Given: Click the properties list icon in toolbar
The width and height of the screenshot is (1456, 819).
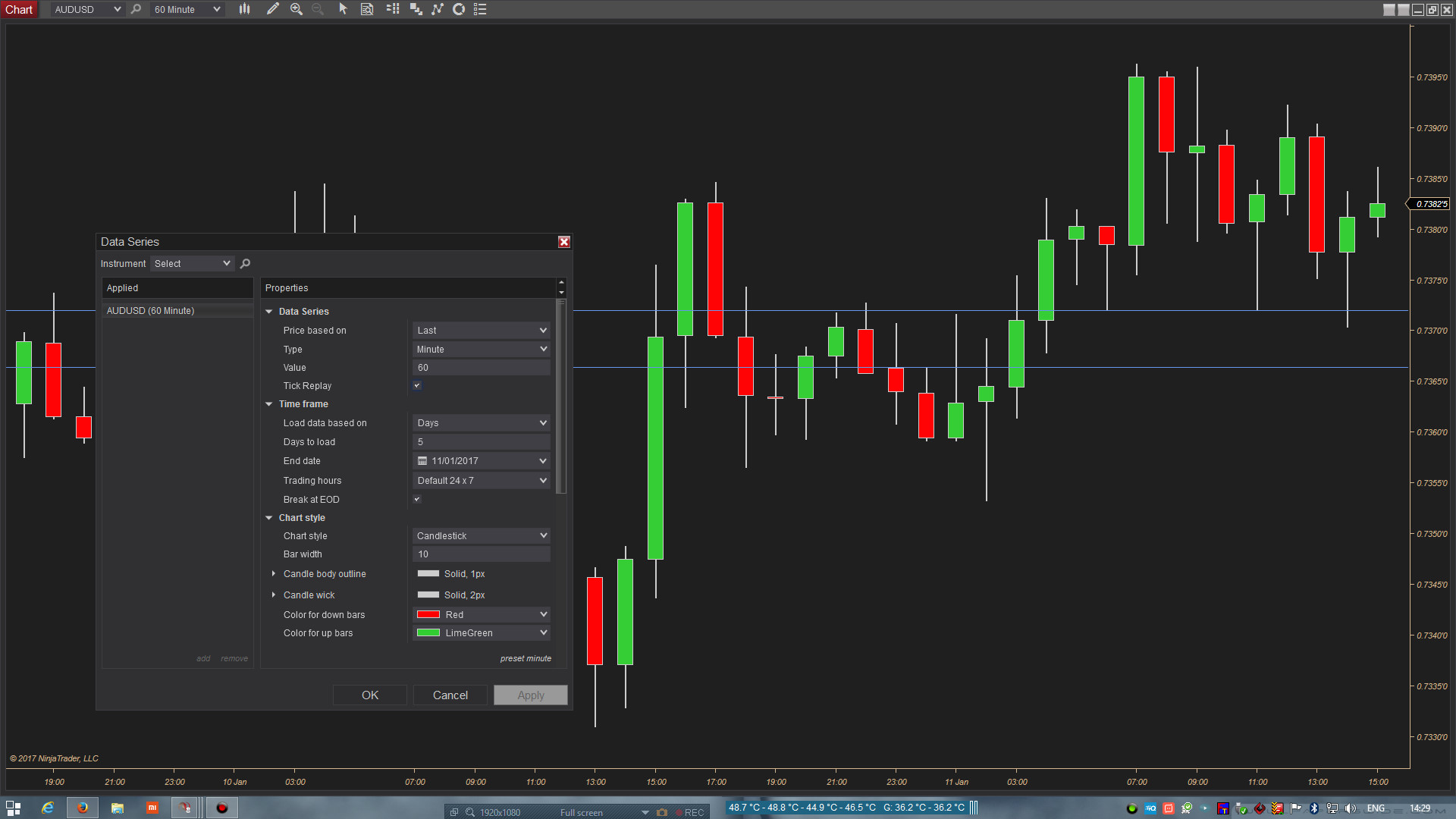Looking at the screenshot, I should [x=480, y=9].
